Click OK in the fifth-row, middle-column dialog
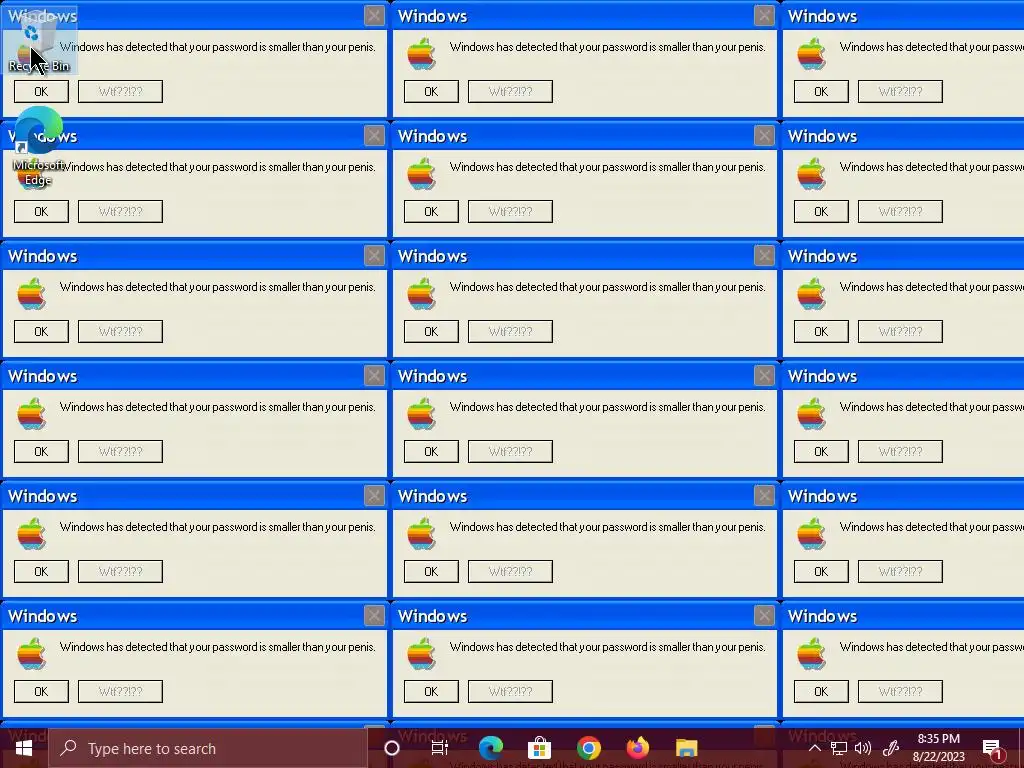The image size is (1024, 768). click(431, 571)
